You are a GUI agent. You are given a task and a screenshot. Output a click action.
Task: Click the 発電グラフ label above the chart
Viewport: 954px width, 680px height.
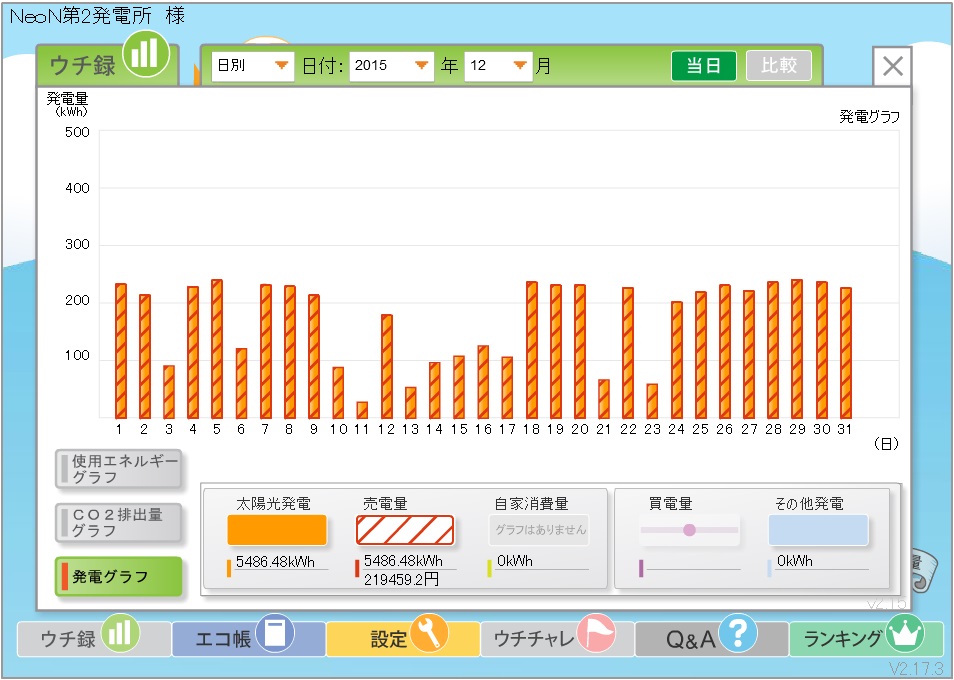tap(869, 117)
